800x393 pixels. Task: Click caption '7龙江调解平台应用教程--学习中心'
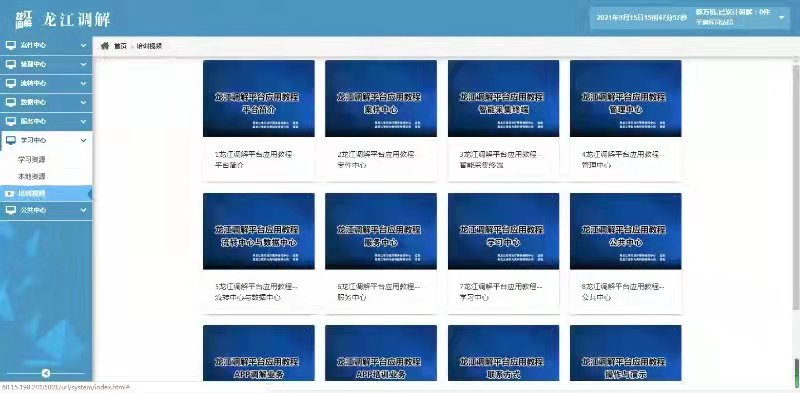pos(501,292)
